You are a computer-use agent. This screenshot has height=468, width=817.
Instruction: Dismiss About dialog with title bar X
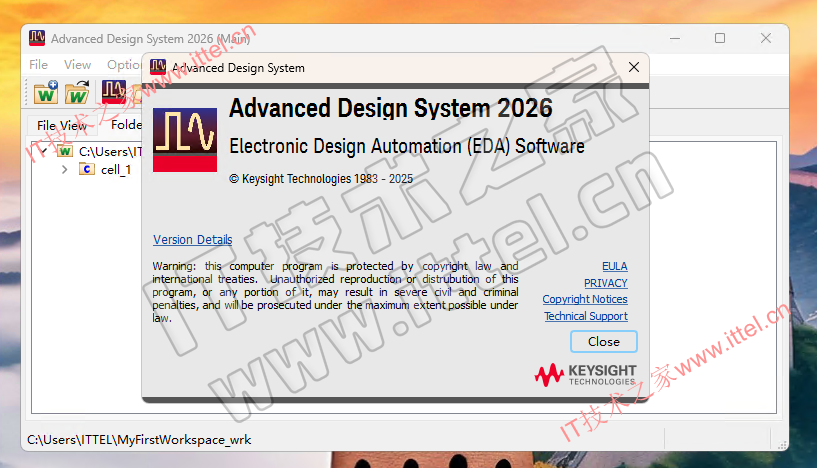tap(633, 67)
